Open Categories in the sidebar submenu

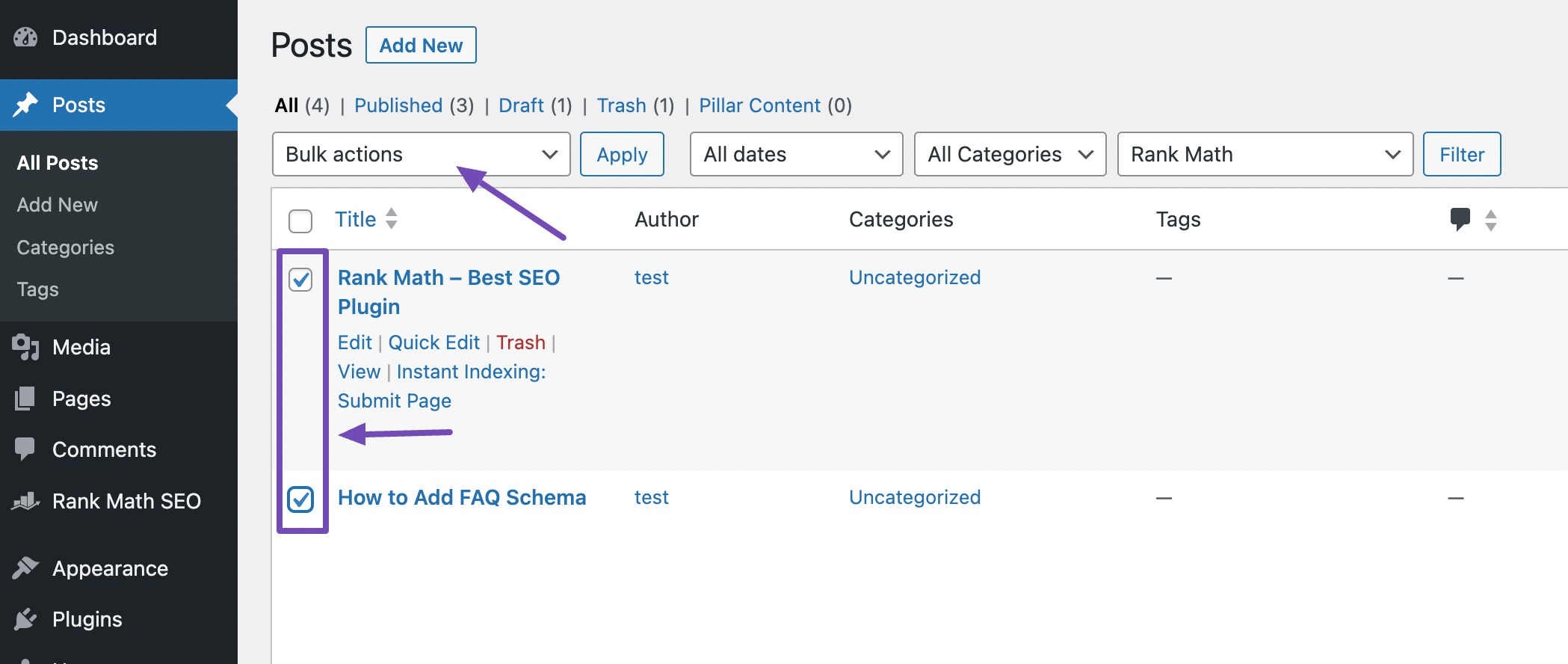click(66, 248)
